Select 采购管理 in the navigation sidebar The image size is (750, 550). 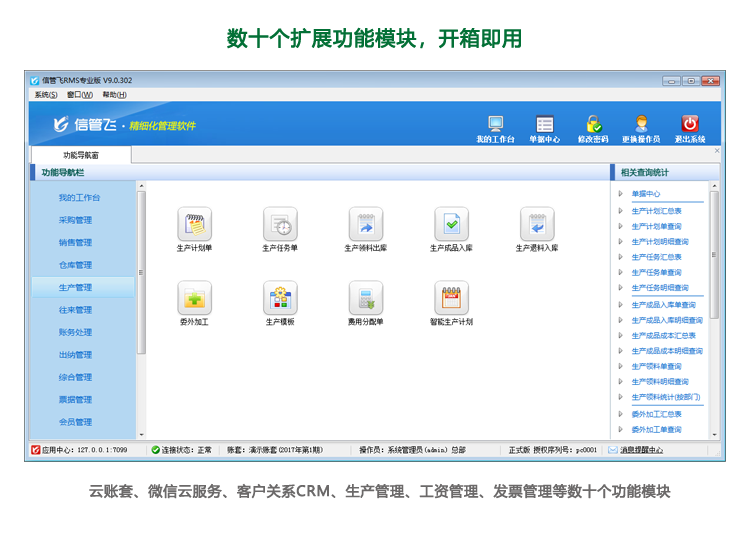tap(75, 220)
